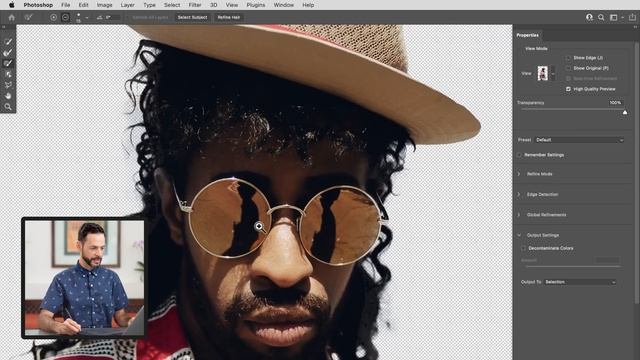Open the Photoshop application menu
The width and height of the screenshot is (640, 360).
point(38,5)
